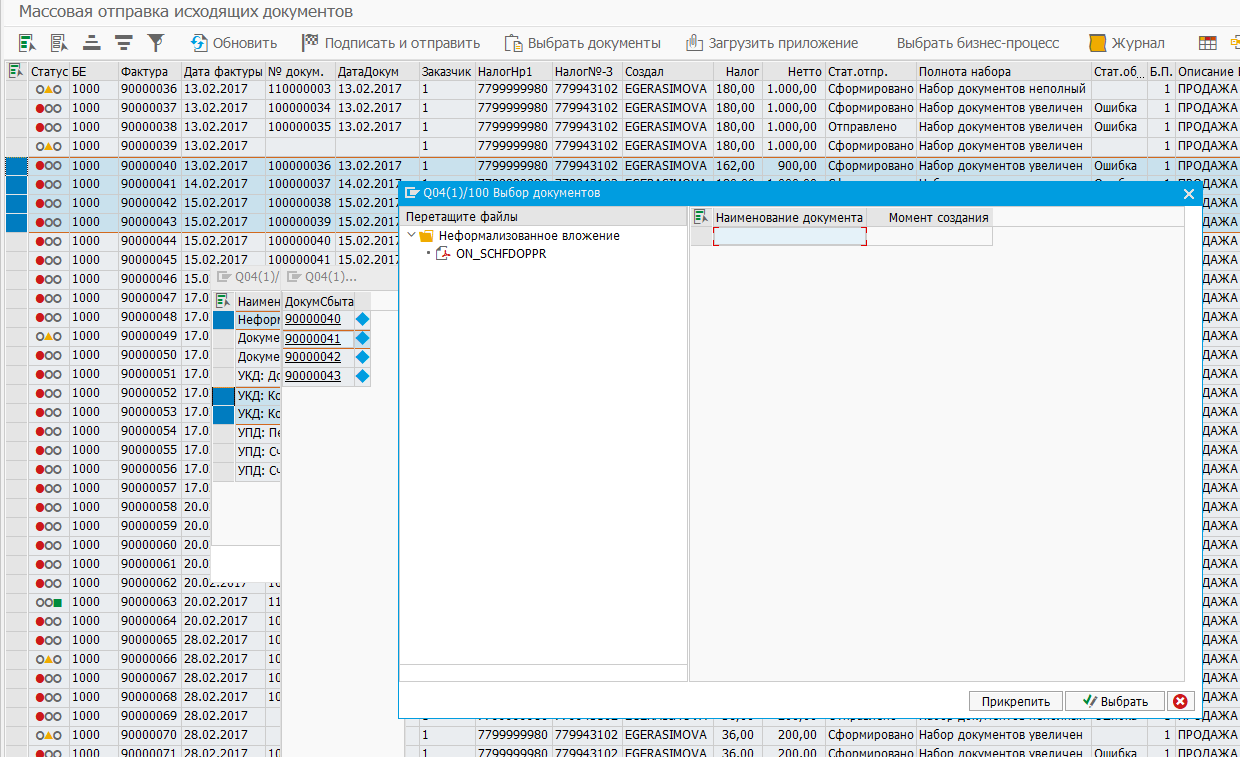Click the sort descending toolbar icon
Screen dimensions: 1240x757
(124, 43)
